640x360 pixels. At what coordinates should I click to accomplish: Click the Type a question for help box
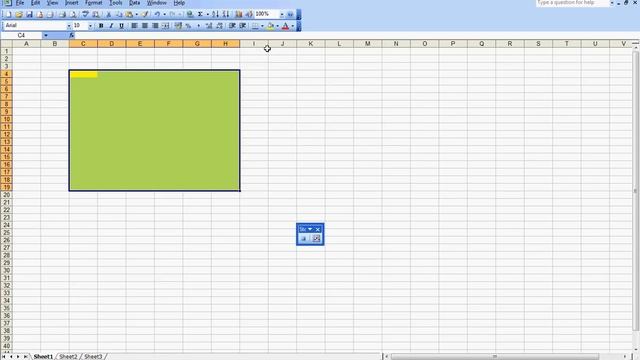point(572,3)
